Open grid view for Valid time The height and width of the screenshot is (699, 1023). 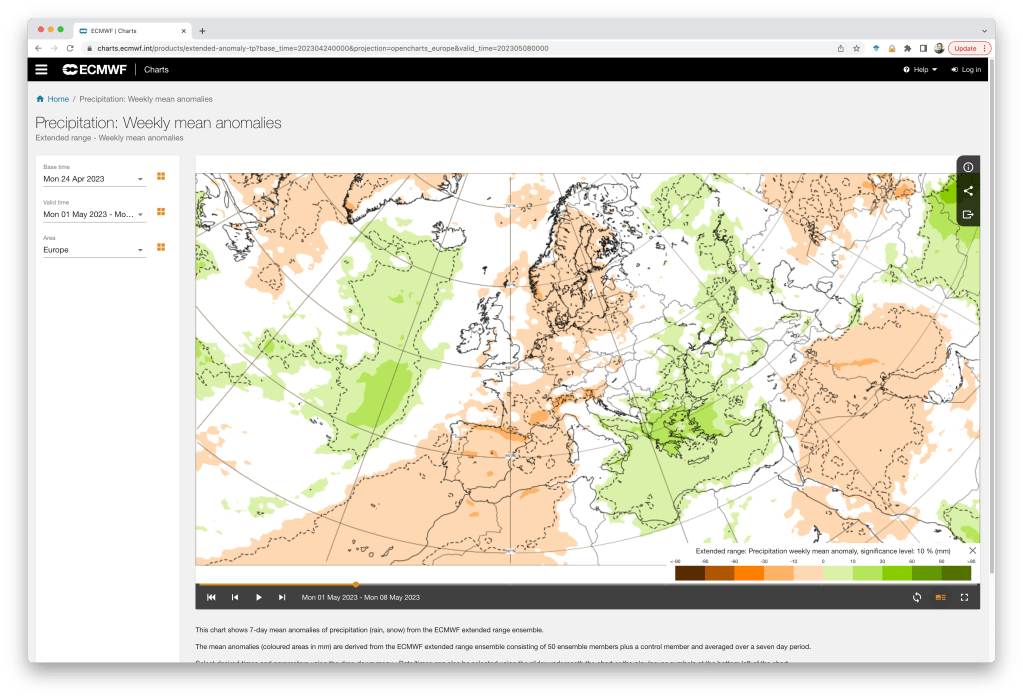pos(161,212)
